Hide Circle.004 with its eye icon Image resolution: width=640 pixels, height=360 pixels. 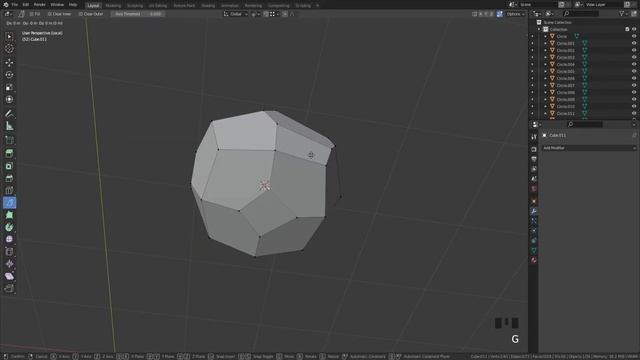[634, 64]
